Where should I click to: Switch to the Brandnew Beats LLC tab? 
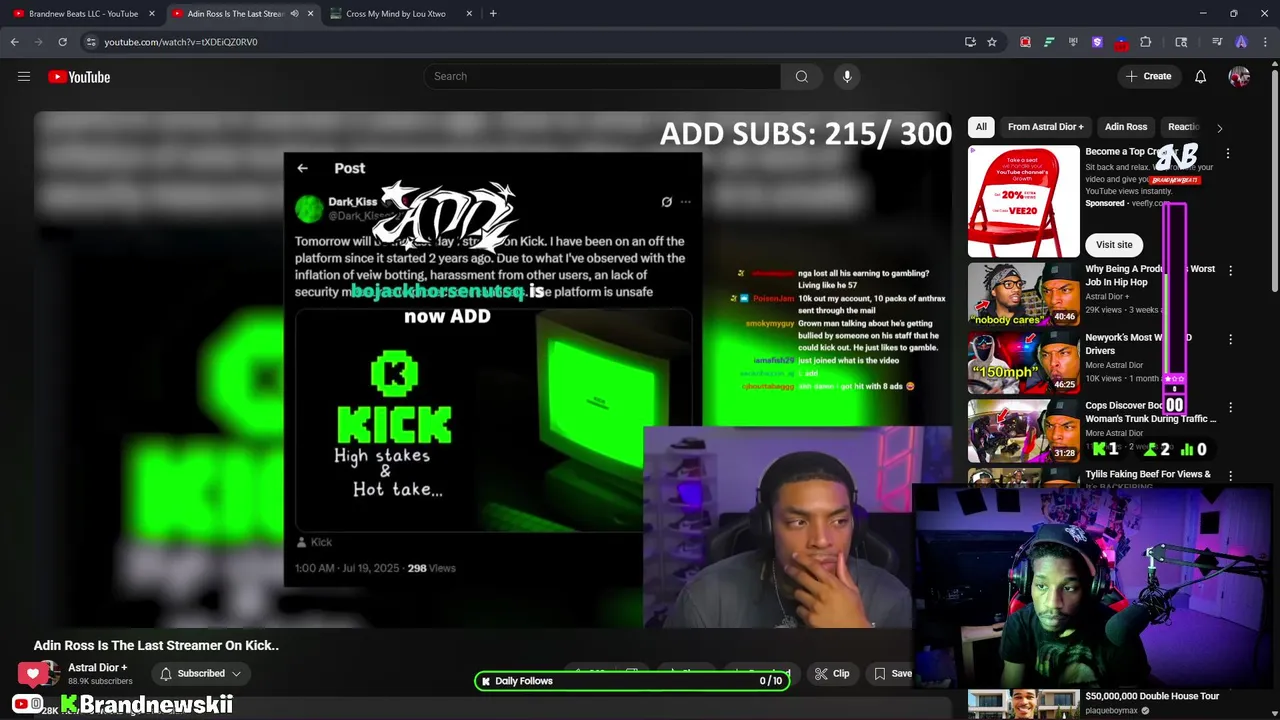coord(84,14)
